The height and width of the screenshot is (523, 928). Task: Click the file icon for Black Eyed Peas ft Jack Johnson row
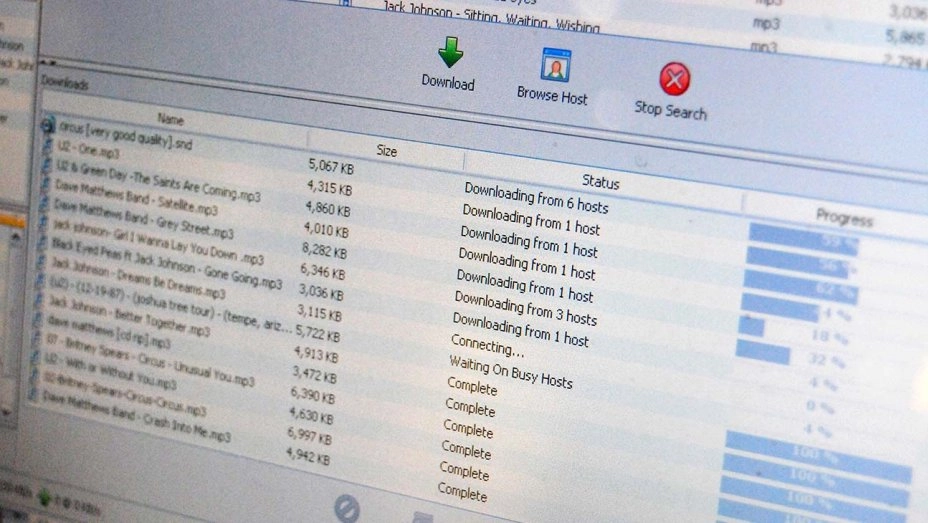(x=42, y=243)
